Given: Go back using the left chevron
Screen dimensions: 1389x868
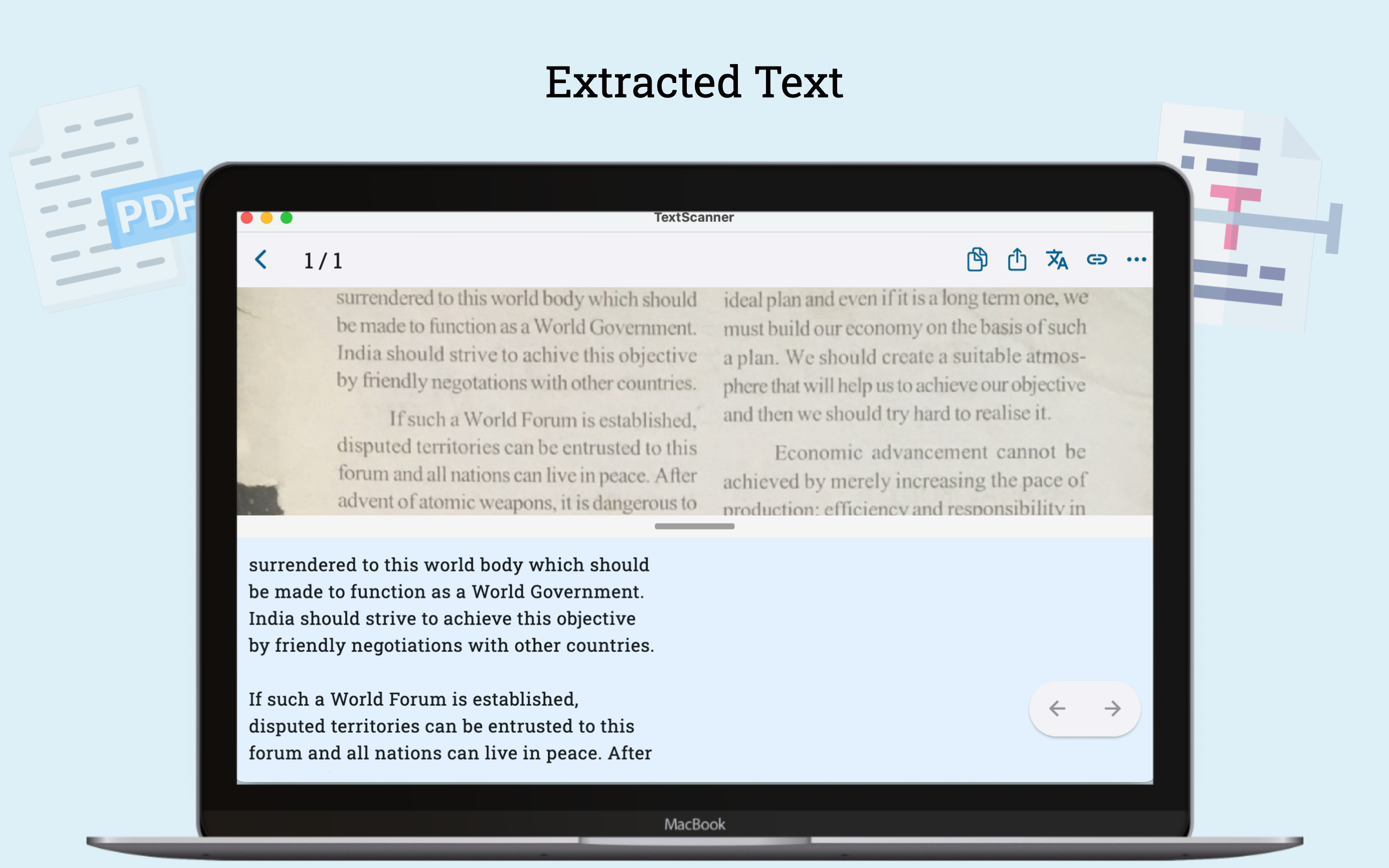Looking at the screenshot, I should tap(261, 259).
